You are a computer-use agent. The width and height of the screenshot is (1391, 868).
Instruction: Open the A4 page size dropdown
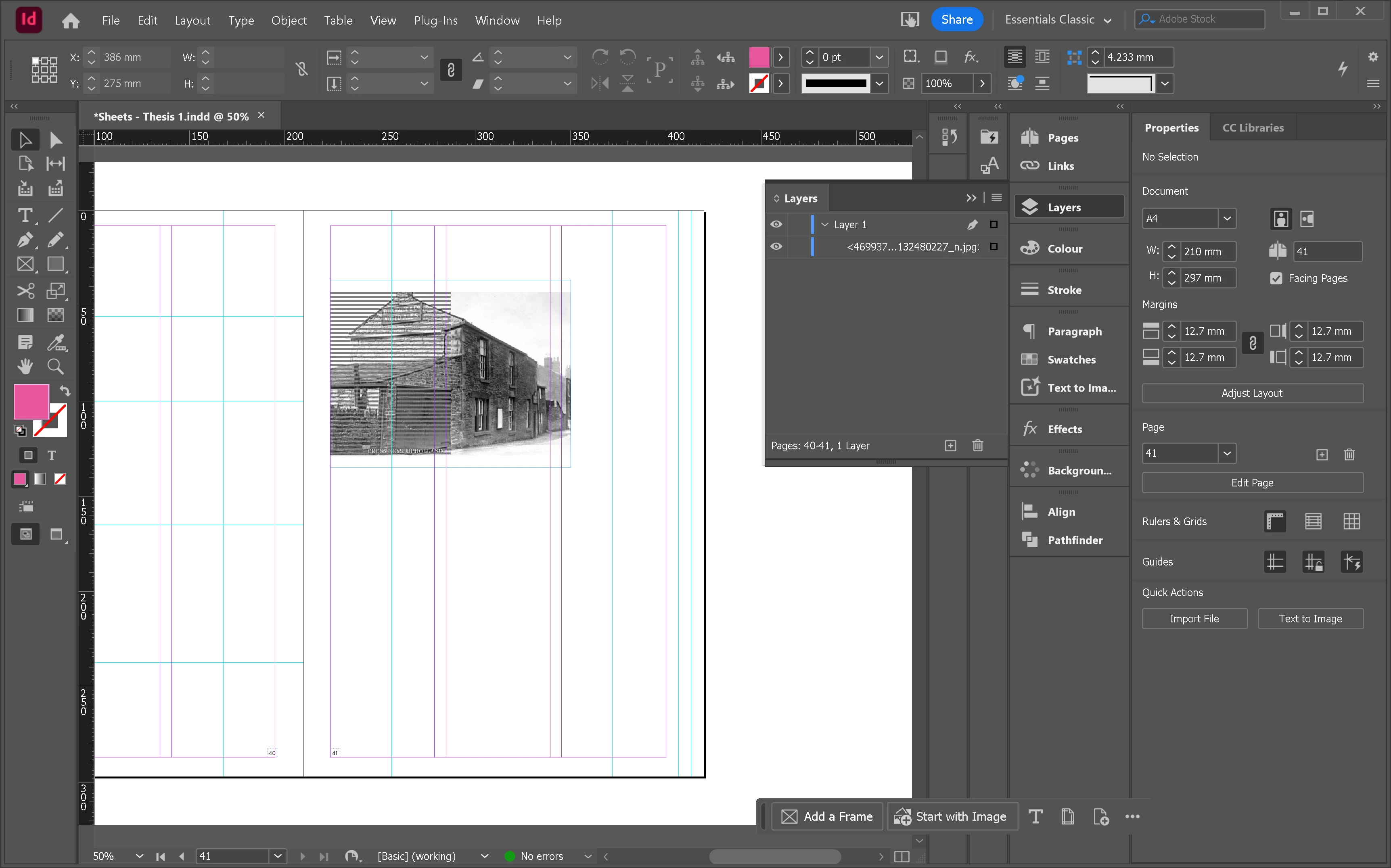[1227, 218]
